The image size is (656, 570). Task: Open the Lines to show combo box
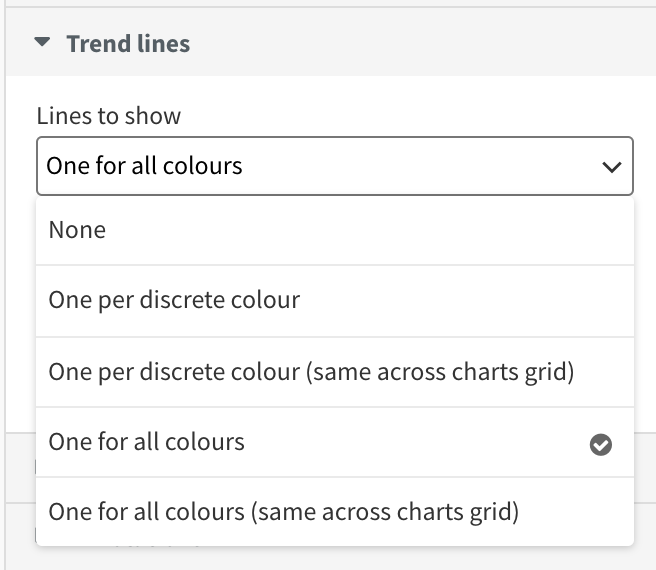[x=335, y=166]
